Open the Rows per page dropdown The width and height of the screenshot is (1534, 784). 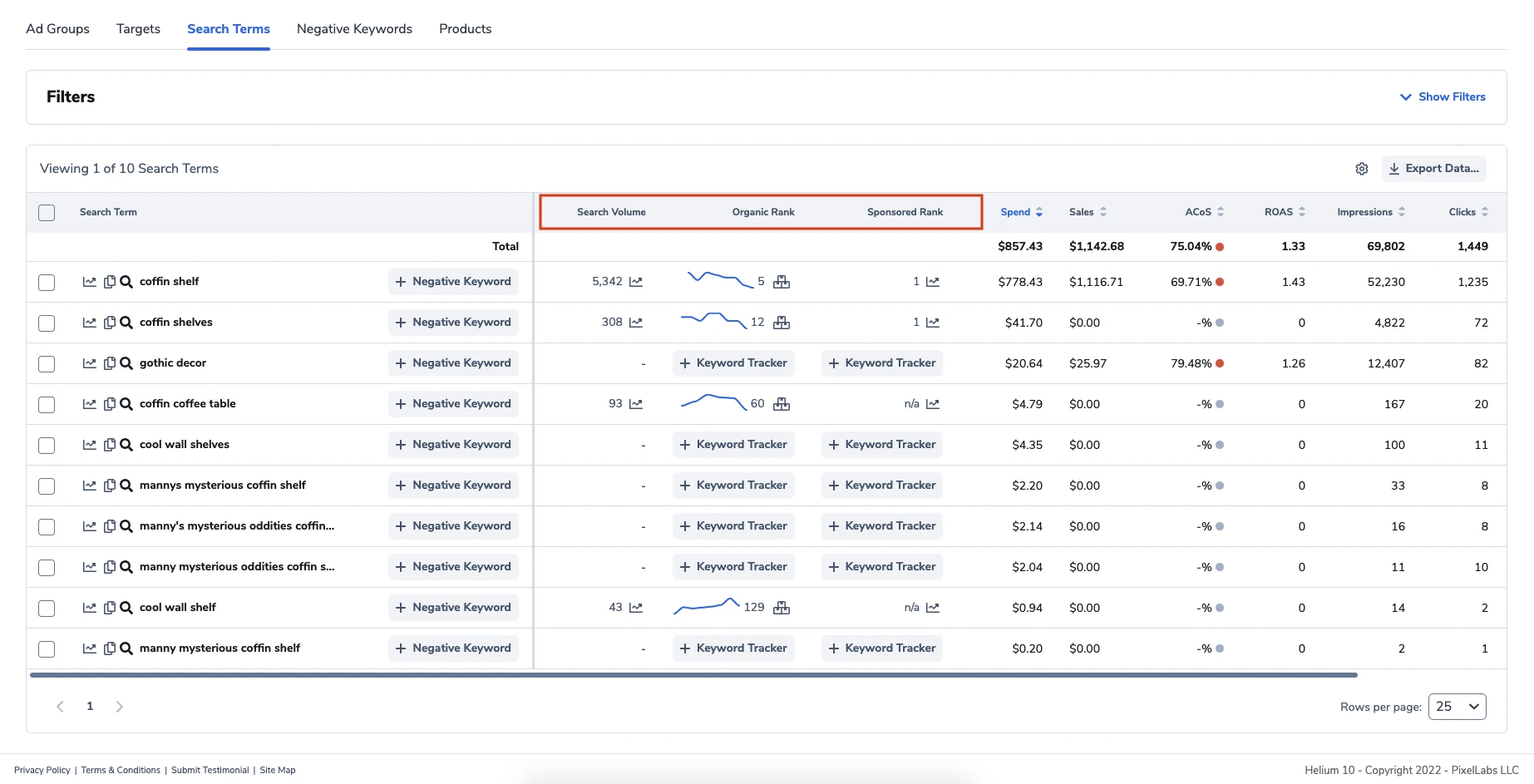[1457, 707]
